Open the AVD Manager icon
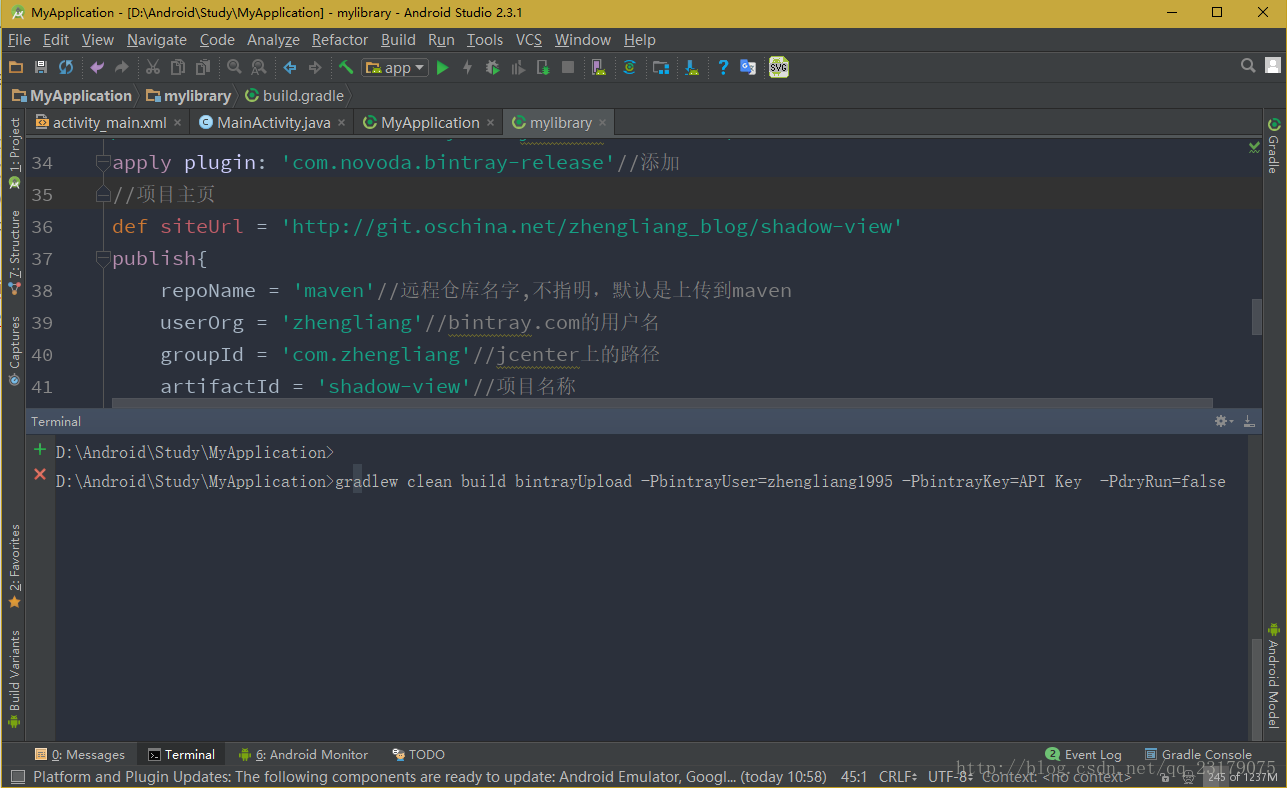 click(598, 67)
